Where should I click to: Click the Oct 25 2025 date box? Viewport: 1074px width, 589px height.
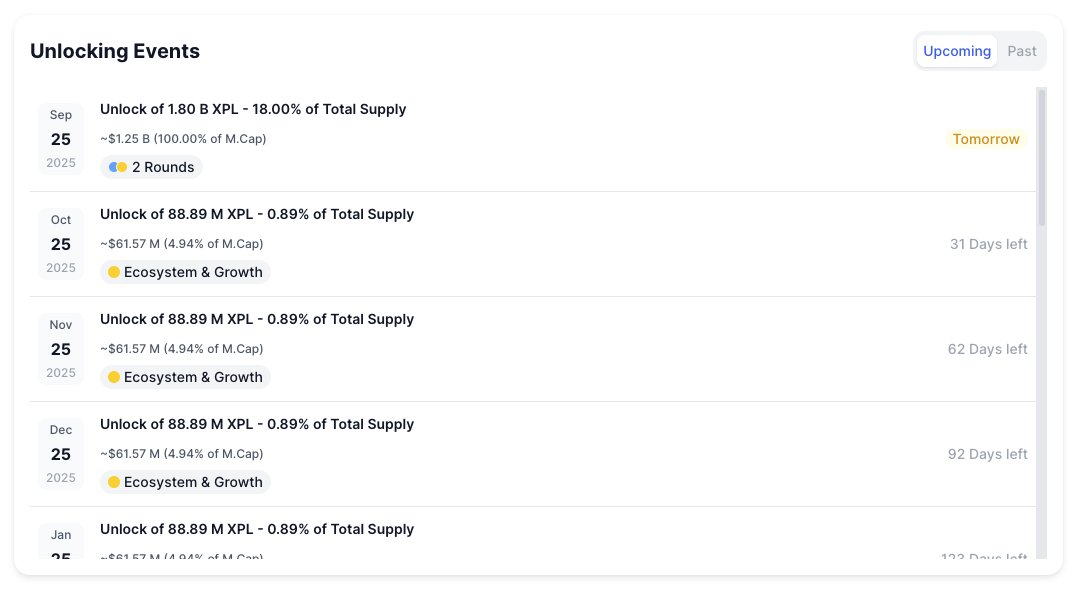[61, 244]
